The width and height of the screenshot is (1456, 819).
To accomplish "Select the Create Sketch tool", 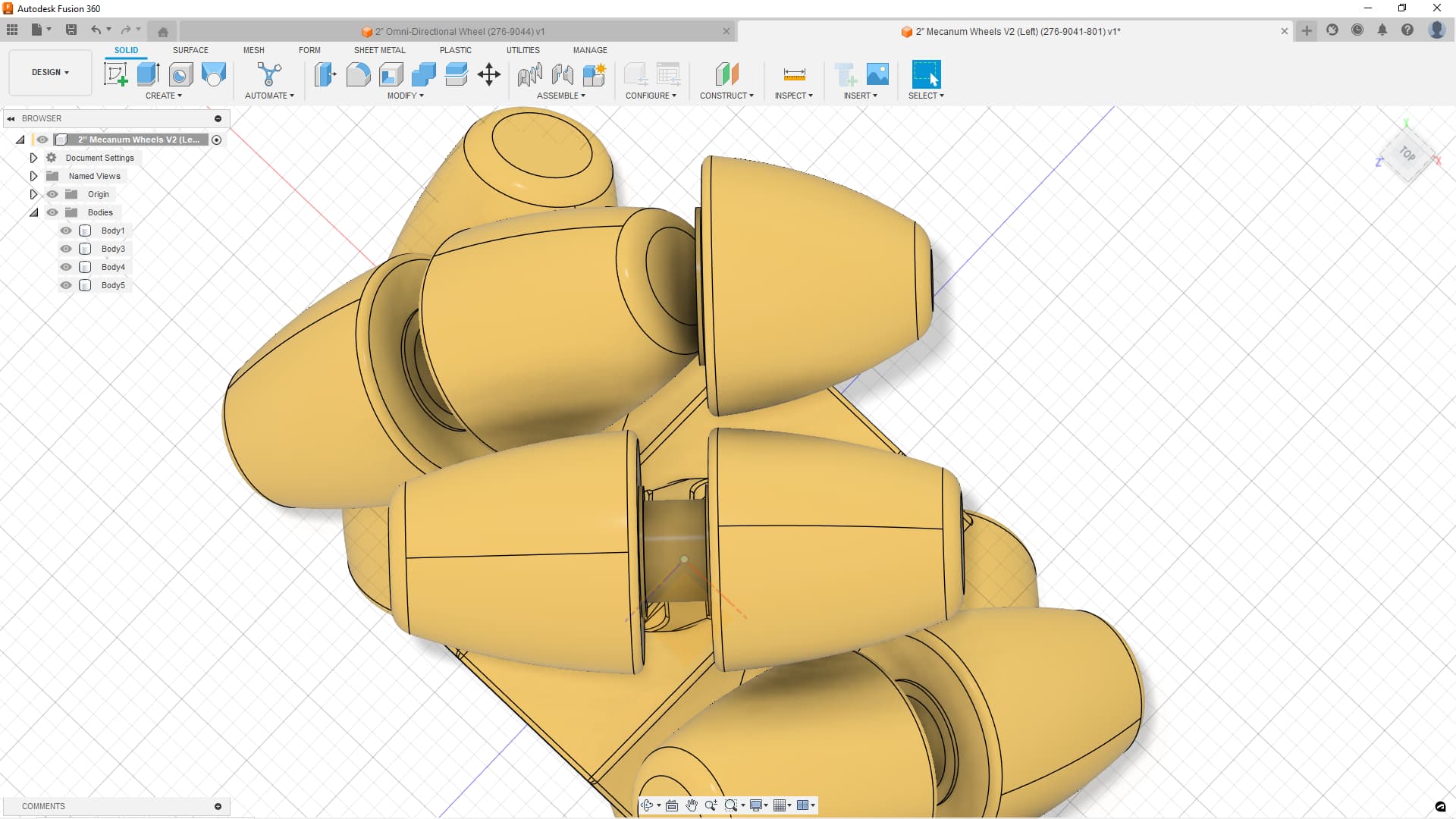I will (115, 74).
